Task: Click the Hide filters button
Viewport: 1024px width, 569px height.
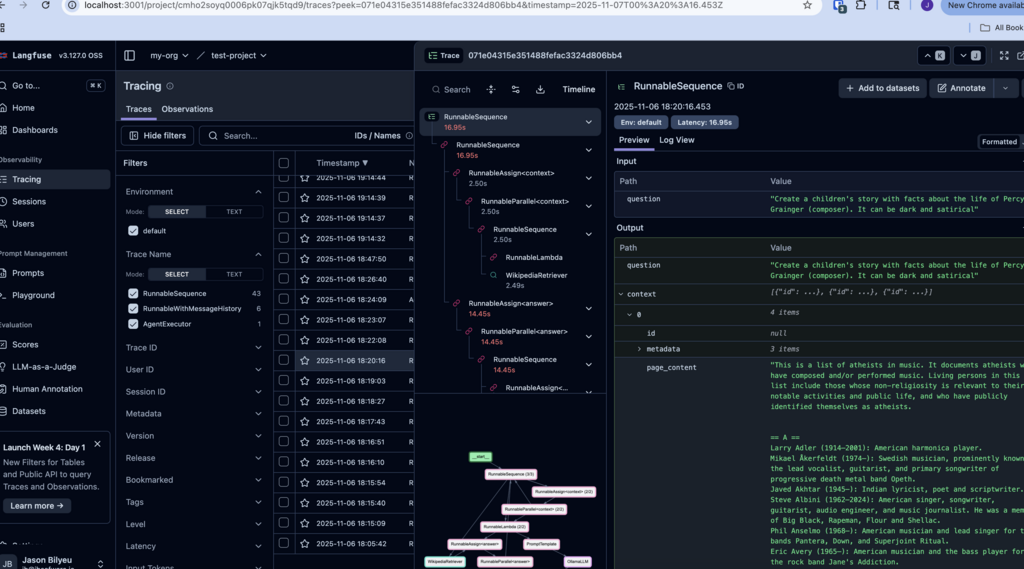Action: point(157,135)
